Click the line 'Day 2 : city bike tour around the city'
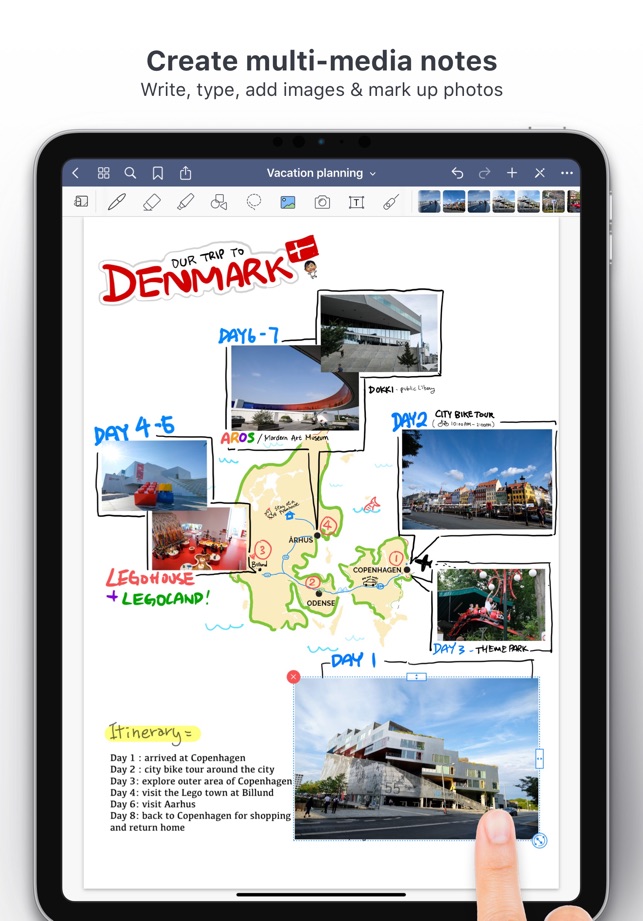The width and height of the screenshot is (643, 921). pyautogui.click(x=192, y=769)
